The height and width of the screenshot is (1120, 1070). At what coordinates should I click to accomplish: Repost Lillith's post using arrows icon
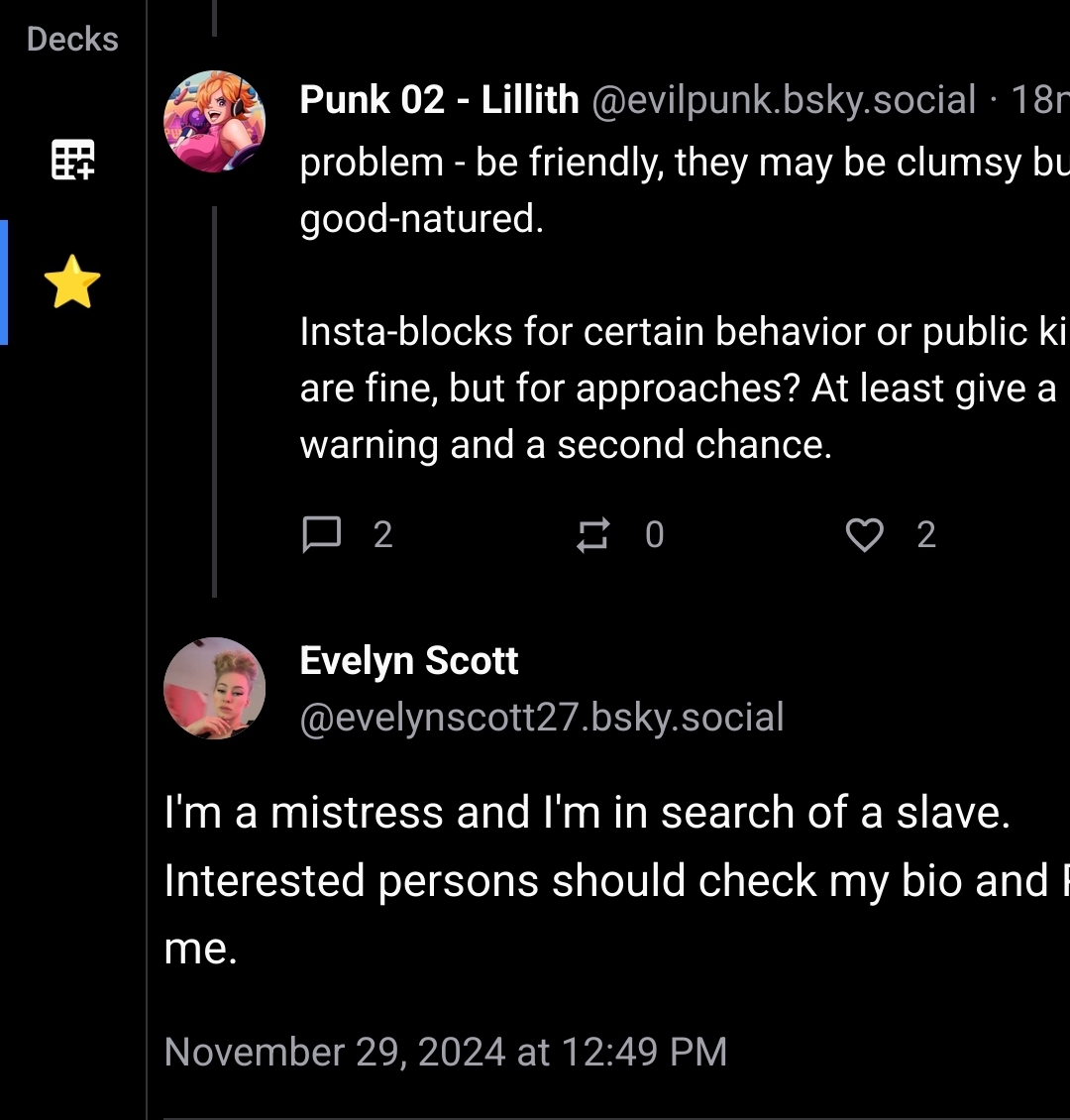pos(592,535)
